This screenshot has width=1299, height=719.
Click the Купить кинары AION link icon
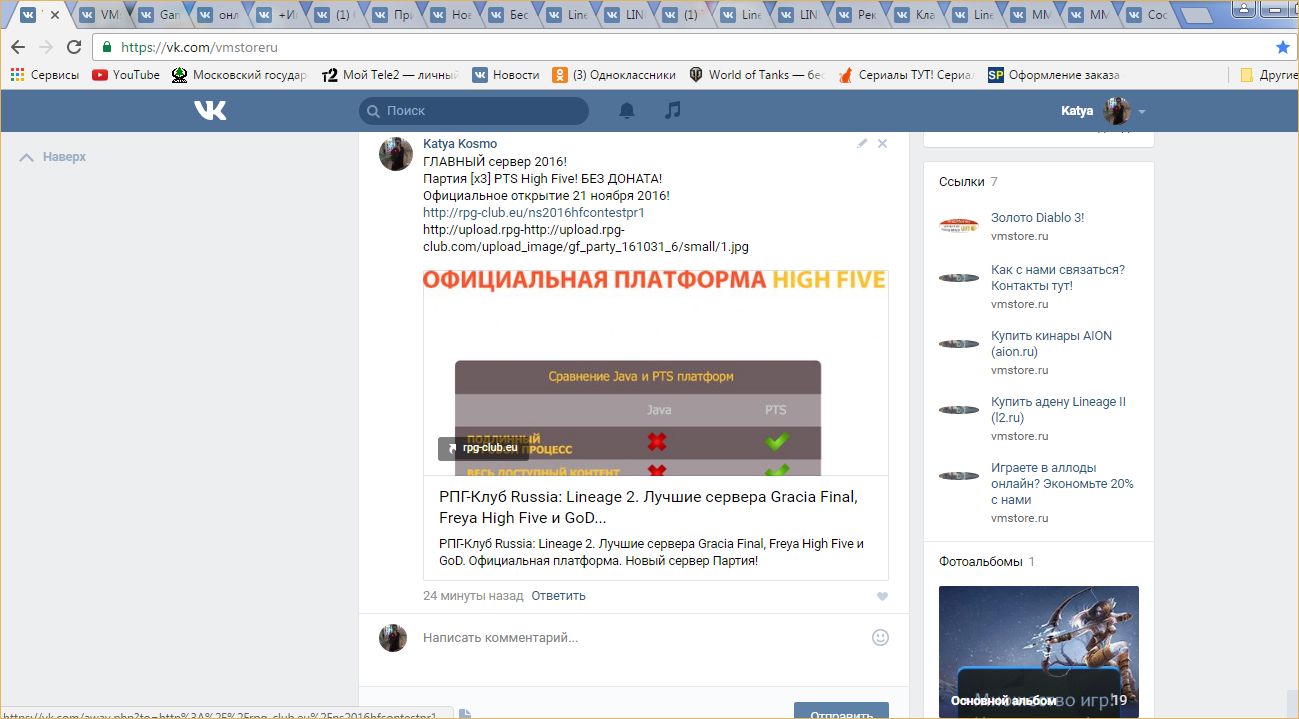[959, 344]
